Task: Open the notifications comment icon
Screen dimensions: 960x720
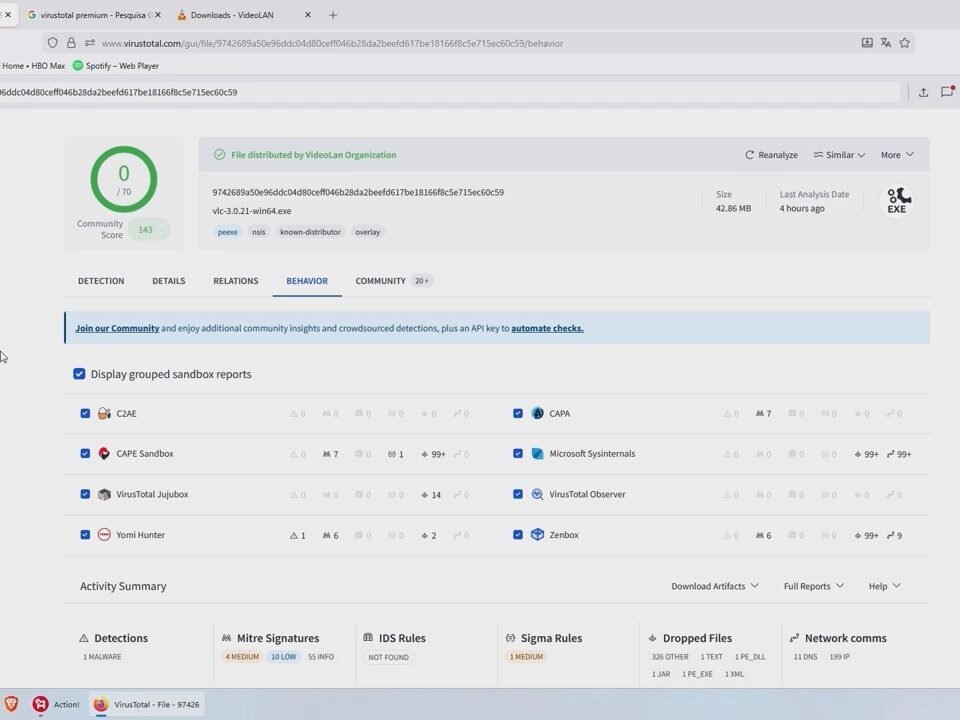Action: click(x=947, y=92)
